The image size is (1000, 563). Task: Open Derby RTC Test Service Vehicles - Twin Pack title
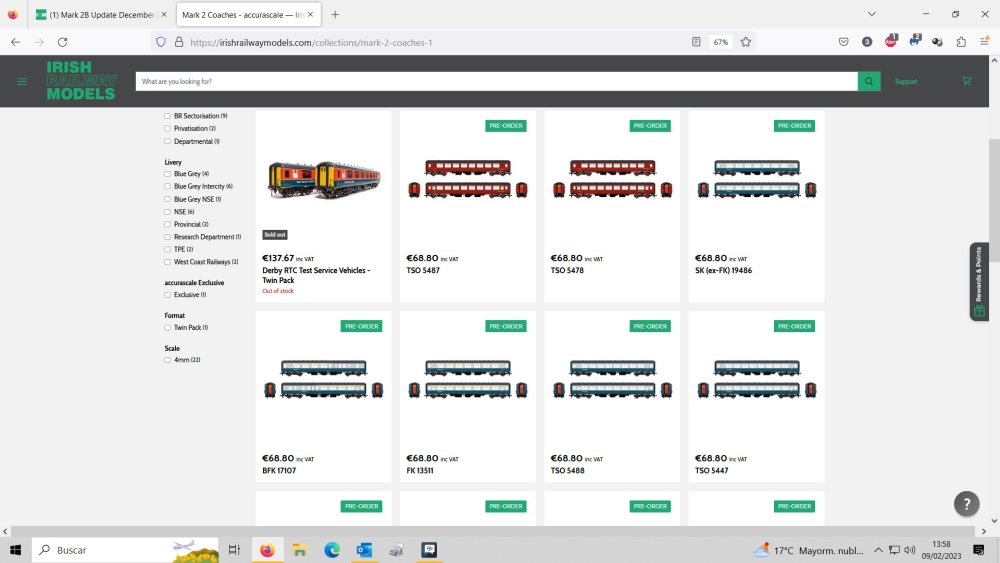[316, 275]
